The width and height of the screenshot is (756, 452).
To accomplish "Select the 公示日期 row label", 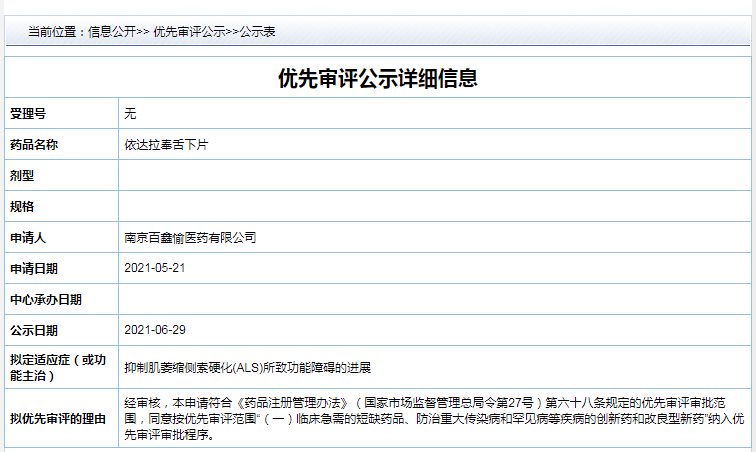I will [x=34, y=330].
